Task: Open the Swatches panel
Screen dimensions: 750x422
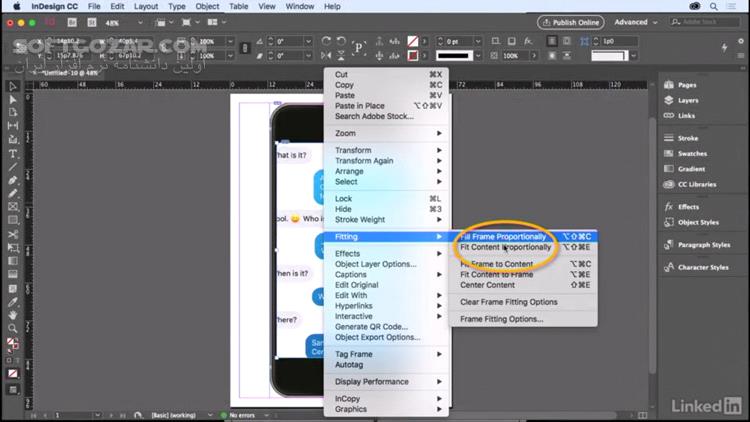Action: [x=685, y=153]
